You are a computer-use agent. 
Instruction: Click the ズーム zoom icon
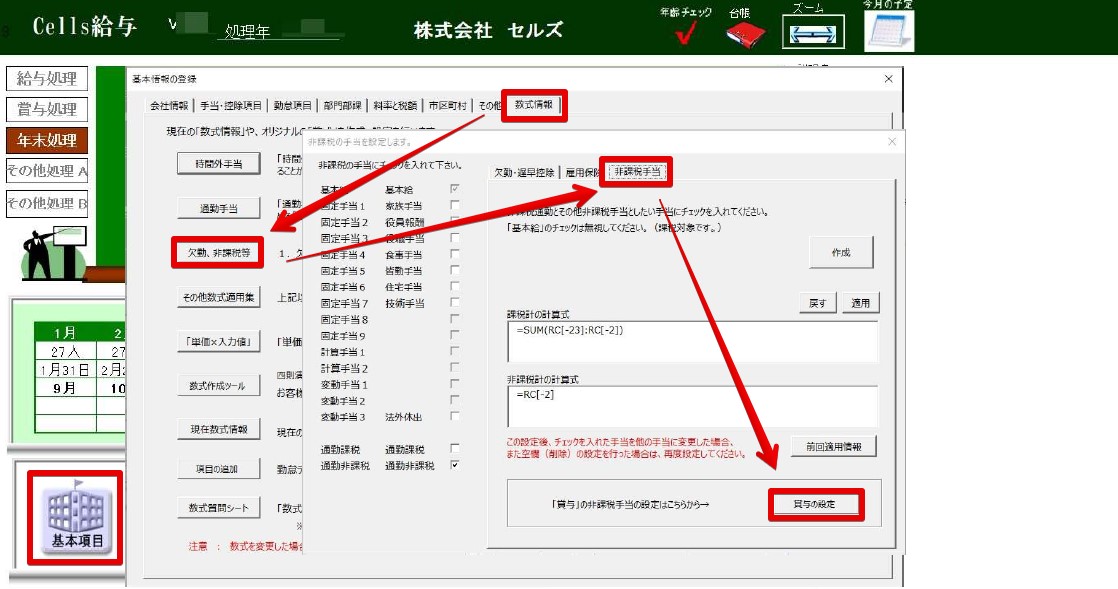812,33
